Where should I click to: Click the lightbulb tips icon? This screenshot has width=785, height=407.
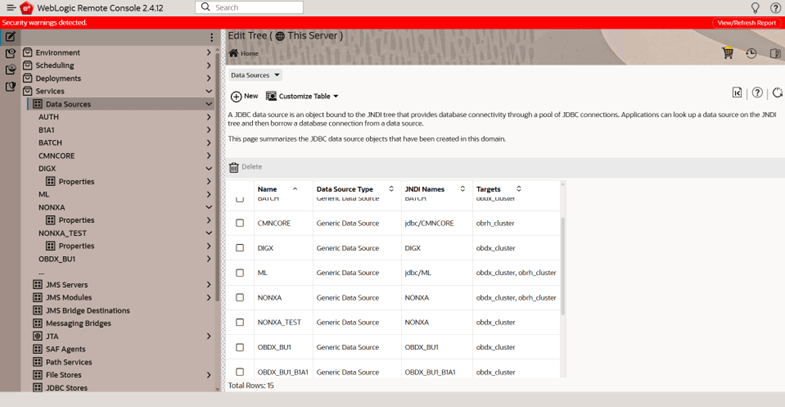pyautogui.click(x=755, y=8)
